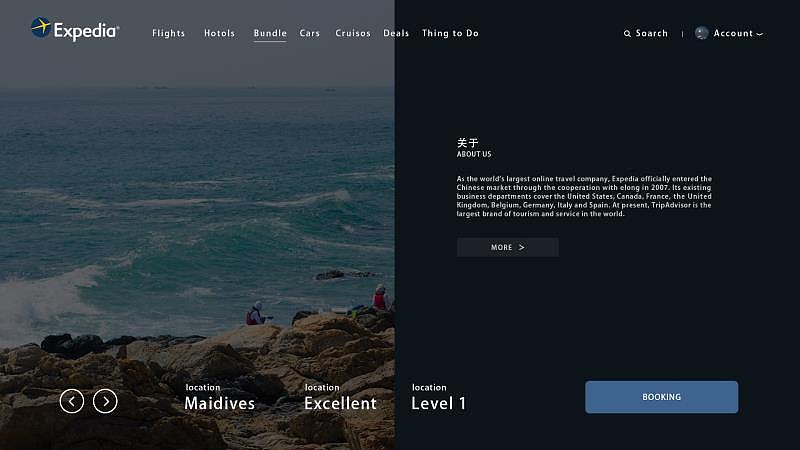Select the Bundle tab
The image size is (800, 450).
(270, 33)
